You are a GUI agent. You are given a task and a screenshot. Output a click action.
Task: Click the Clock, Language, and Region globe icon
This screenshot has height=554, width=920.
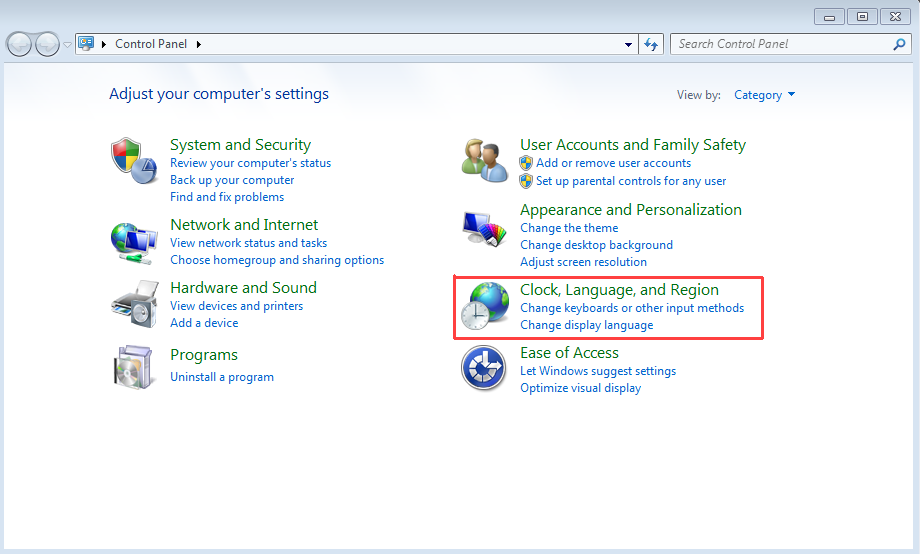tap(484, 308)
